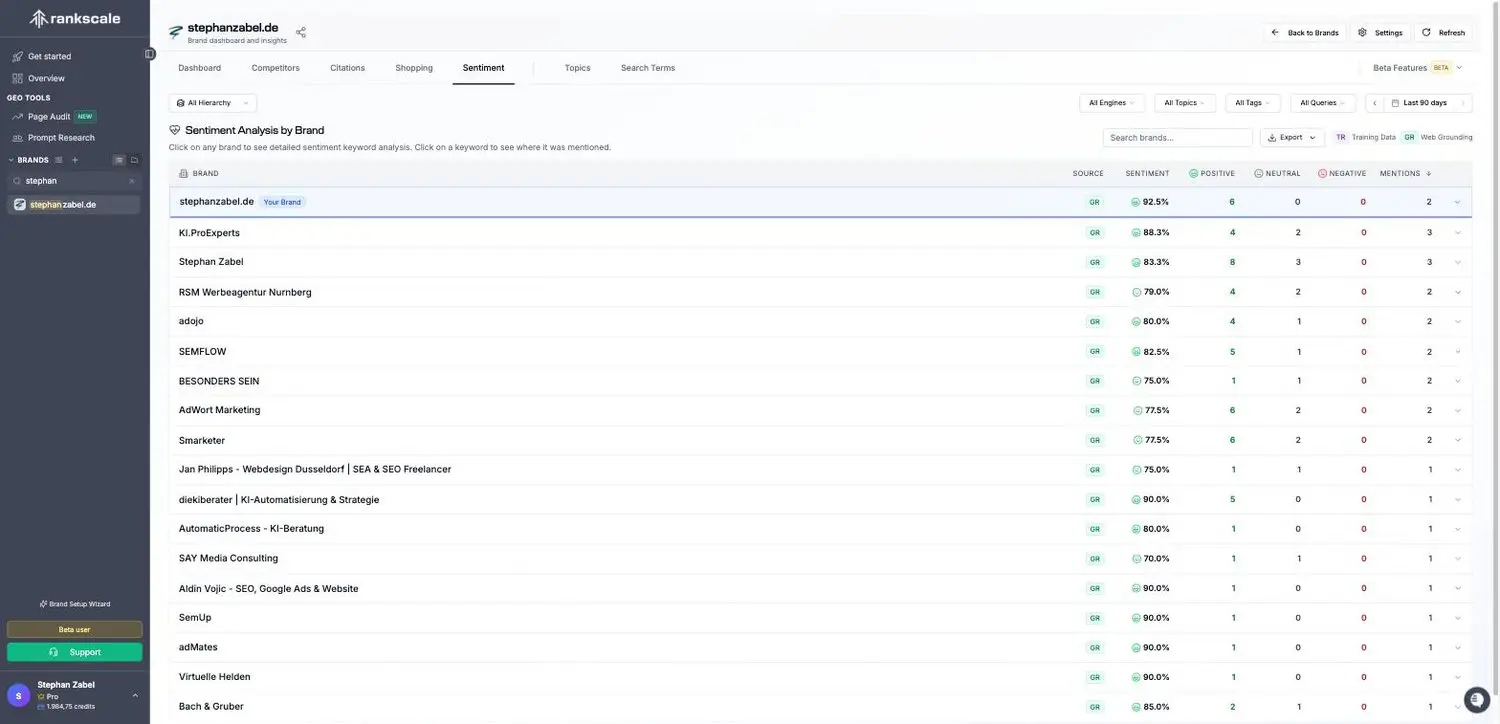Expand the Smarketer row chevron

click(x=1457, y=440)
